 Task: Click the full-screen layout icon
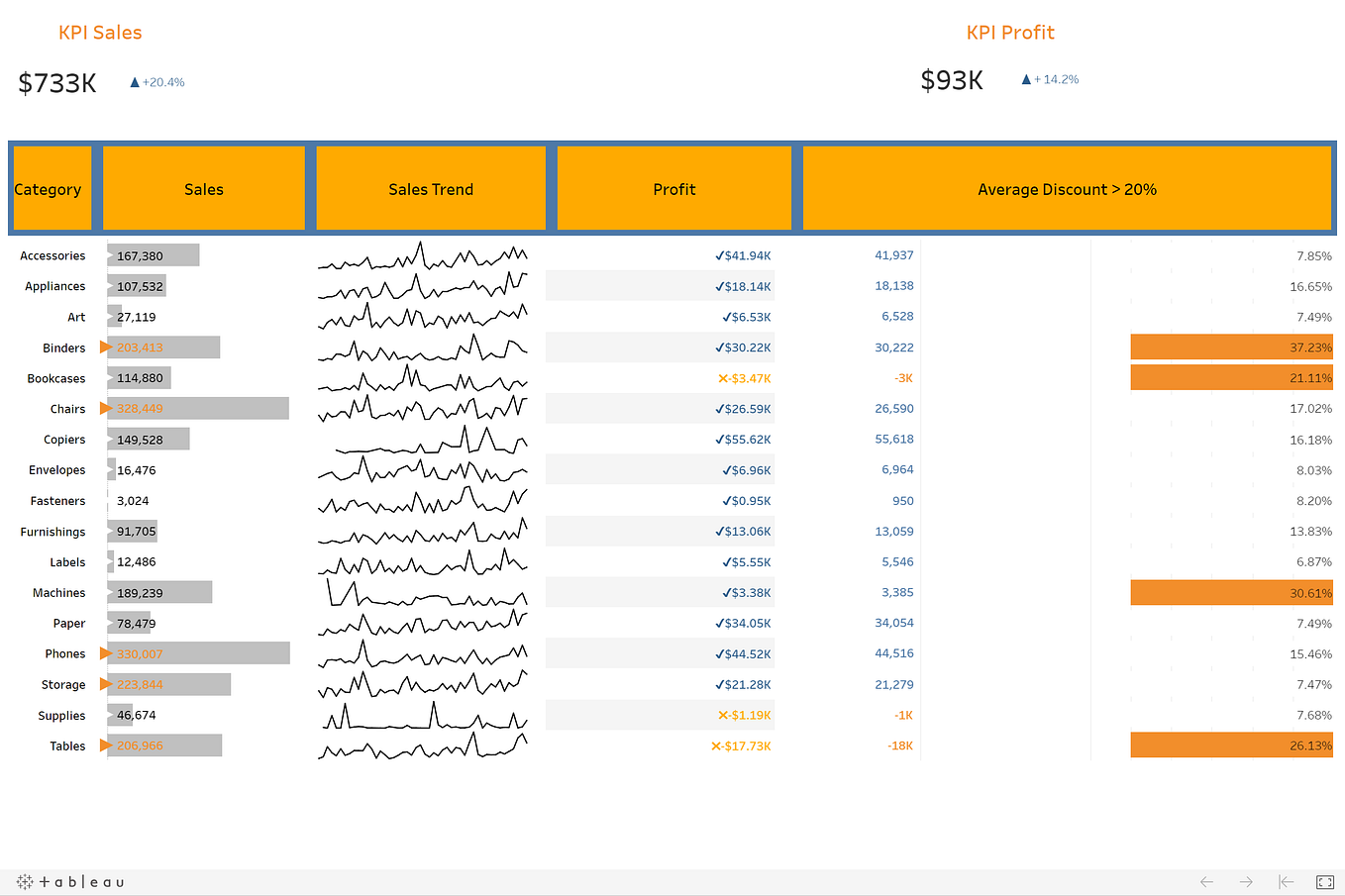[1325, 881]
